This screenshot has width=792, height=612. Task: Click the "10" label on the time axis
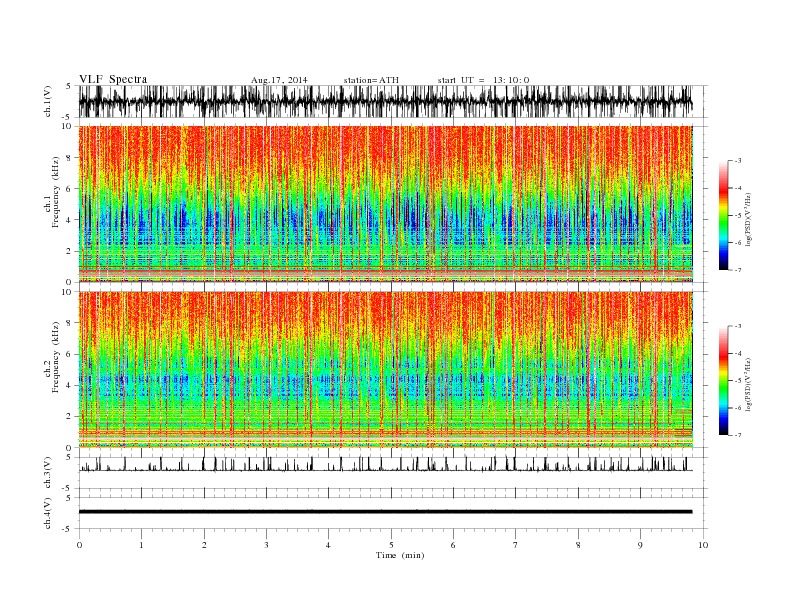[x=703, y=545]
